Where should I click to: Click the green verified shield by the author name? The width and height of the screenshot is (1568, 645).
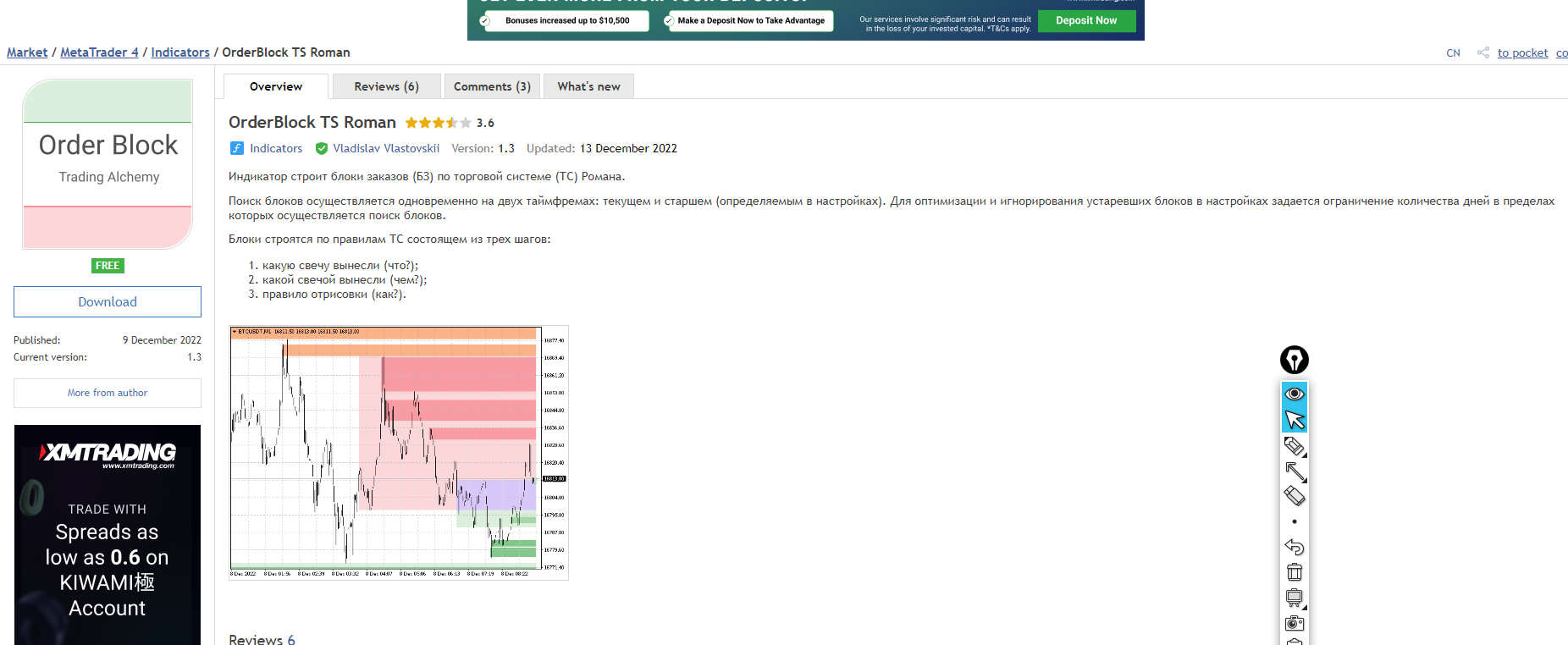coord(322,148)
